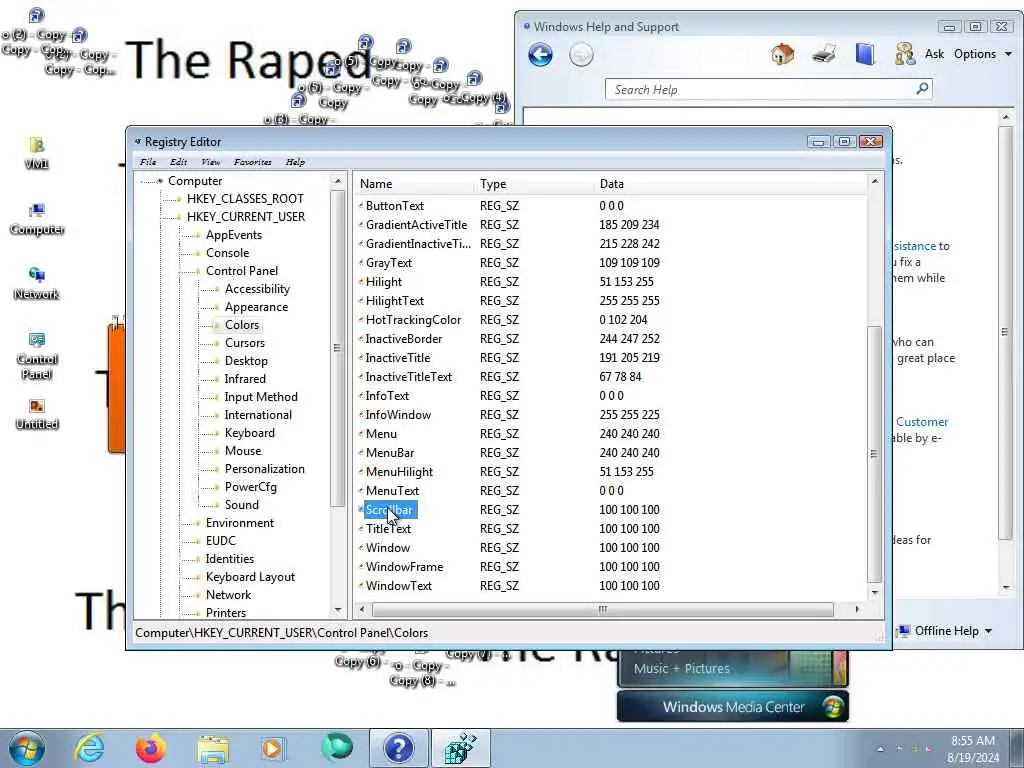Select the Hilight value icon
1024x768 pixels.
coord(361,282)
